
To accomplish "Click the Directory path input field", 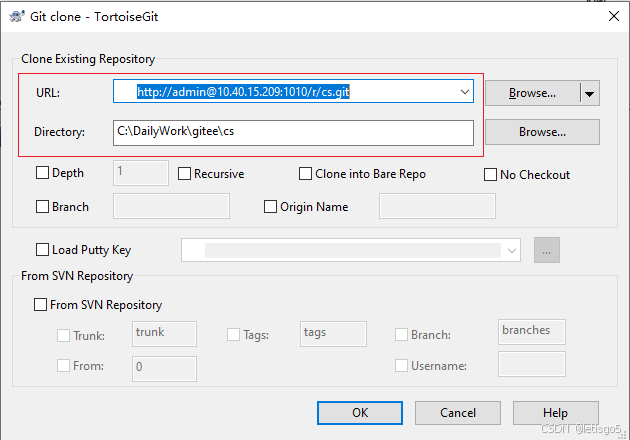I will (293, 133).
